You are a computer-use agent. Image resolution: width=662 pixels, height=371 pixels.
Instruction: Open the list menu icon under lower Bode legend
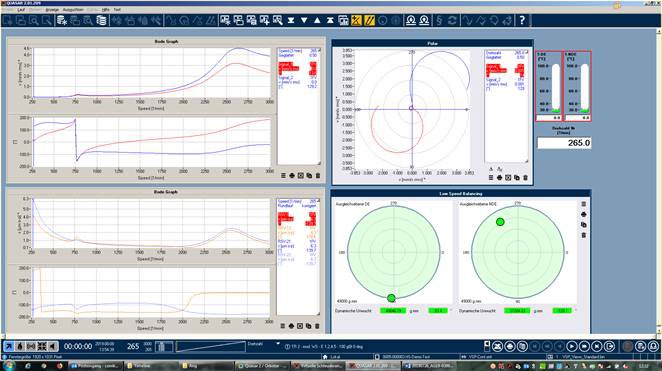click(282, 326)
